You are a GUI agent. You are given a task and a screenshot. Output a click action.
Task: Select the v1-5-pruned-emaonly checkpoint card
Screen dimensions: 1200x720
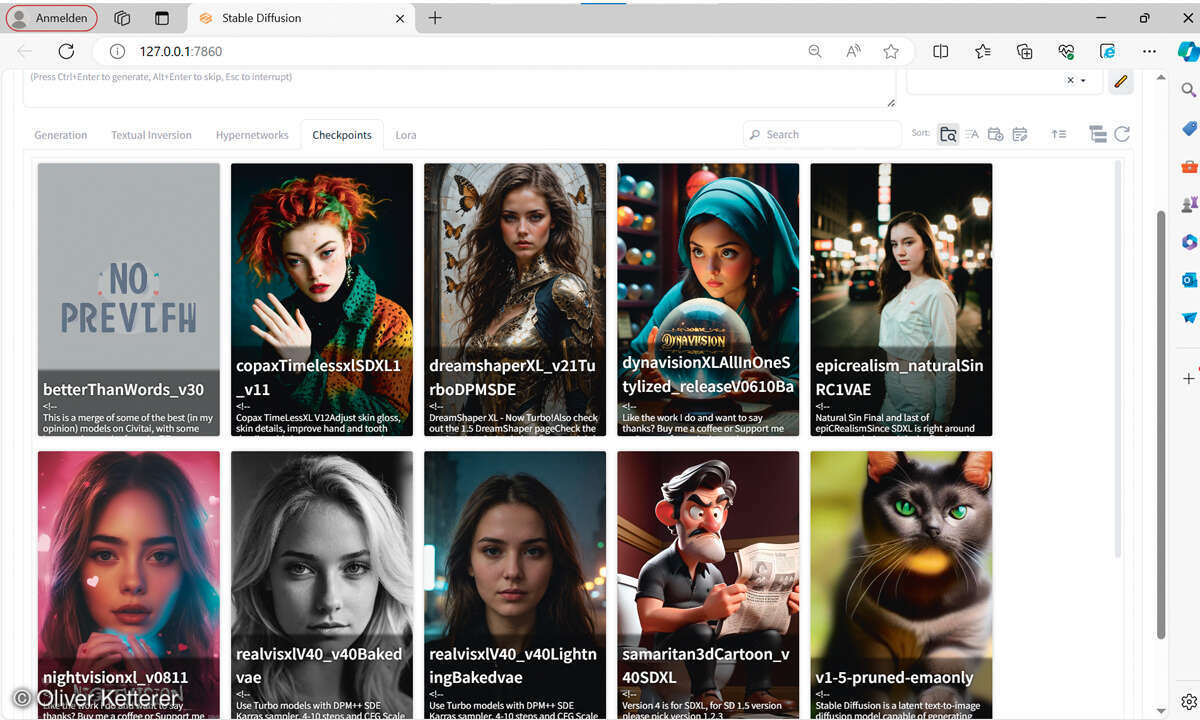[x=901, y=585]
